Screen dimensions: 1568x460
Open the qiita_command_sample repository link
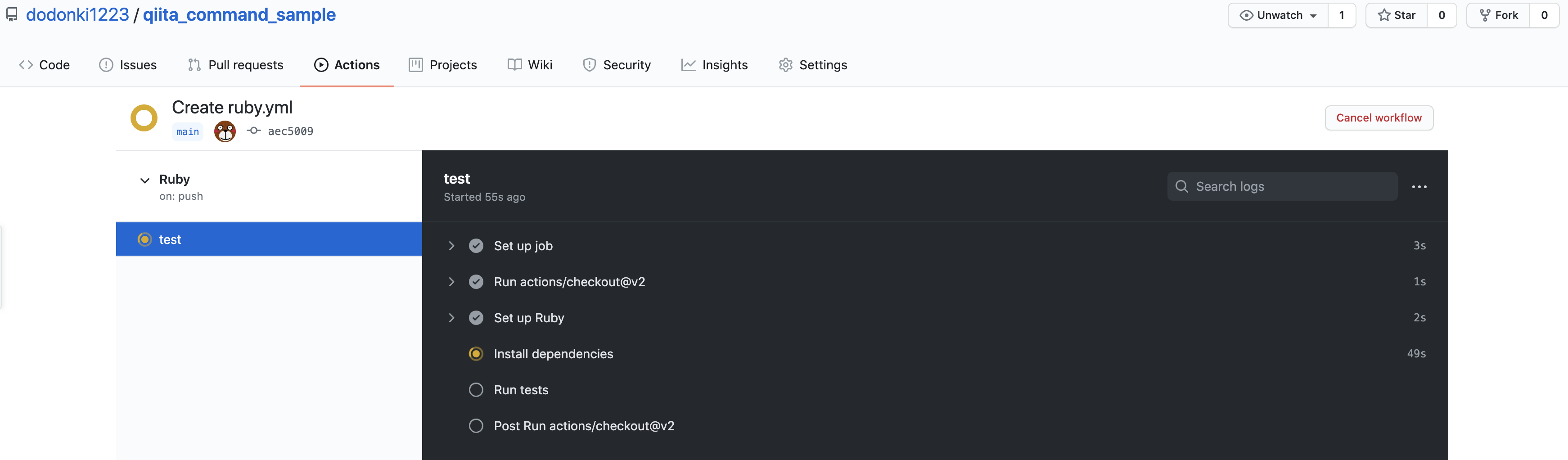pyautogui.click(x=239, y=14)
